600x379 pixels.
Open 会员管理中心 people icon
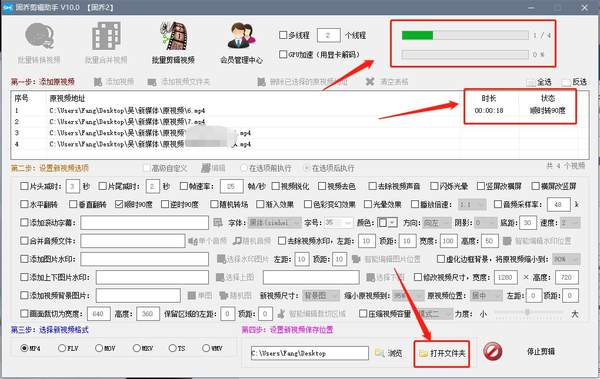pos(241,36)
